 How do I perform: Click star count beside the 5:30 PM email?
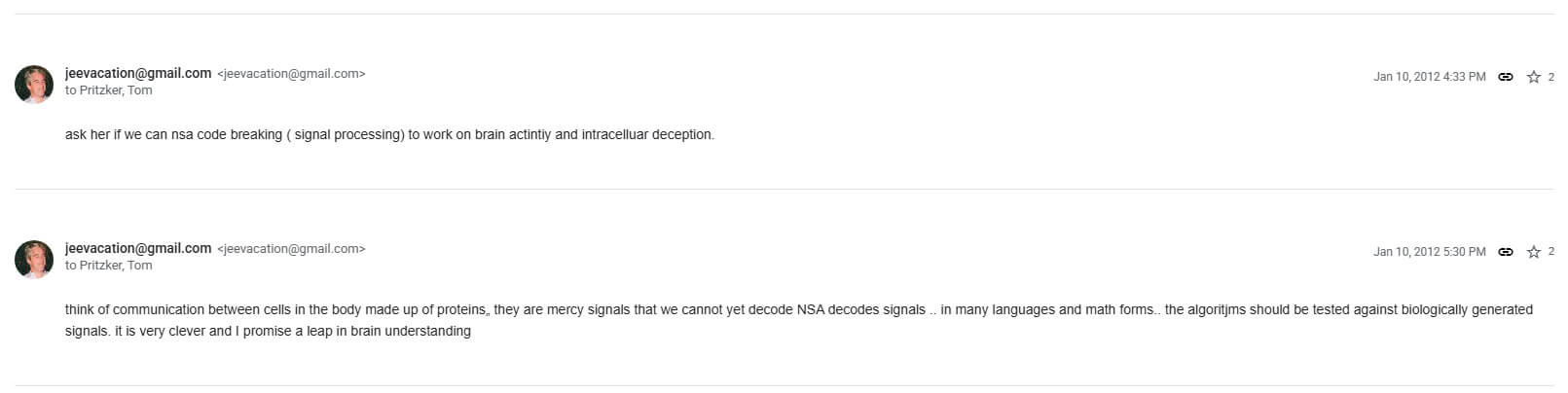(x=1550, y=252)
